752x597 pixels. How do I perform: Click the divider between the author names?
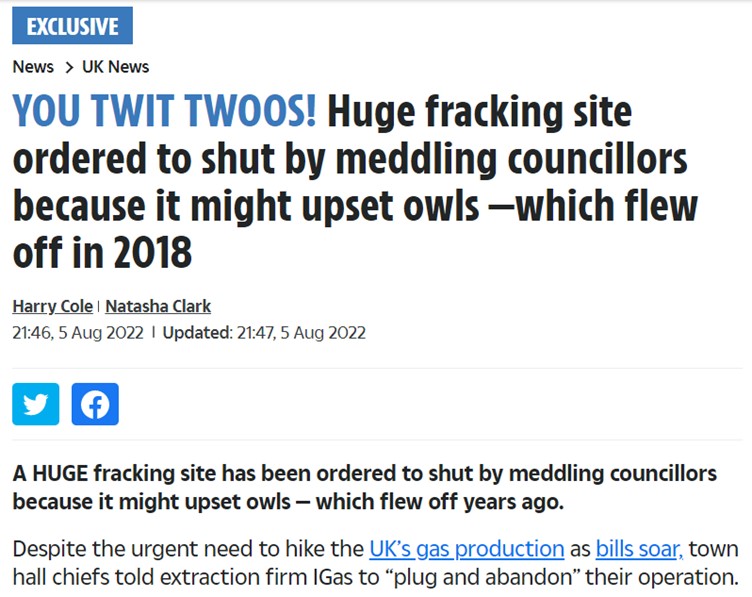pos(98,306)
